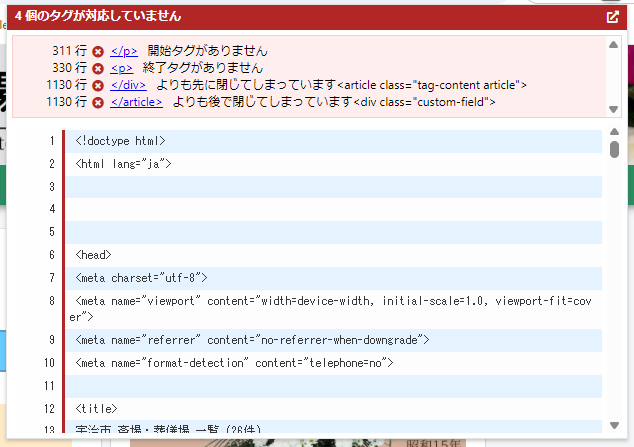Select the meta charset="utf-8" line
634x447 pixels.
click(141, 278)
